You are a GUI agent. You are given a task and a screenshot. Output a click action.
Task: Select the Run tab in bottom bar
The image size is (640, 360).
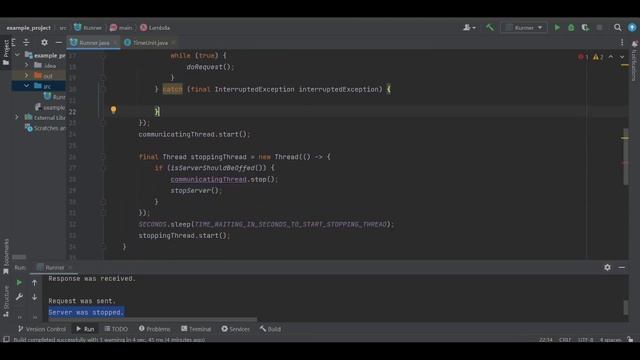click(85, 329)
